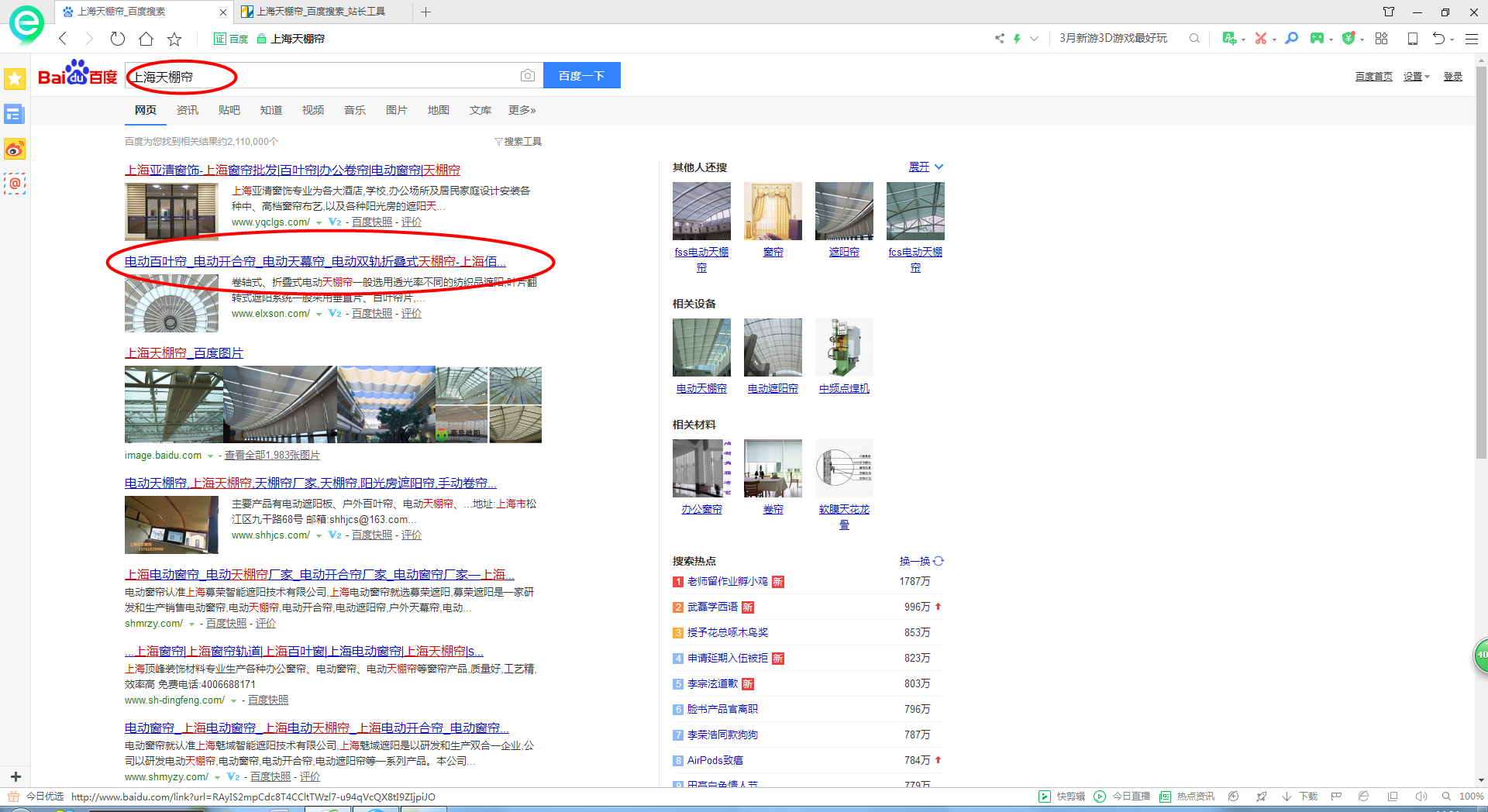
Task: Open result 电动百叶帘_电动开合帘 link
Action: click(315, 261)
